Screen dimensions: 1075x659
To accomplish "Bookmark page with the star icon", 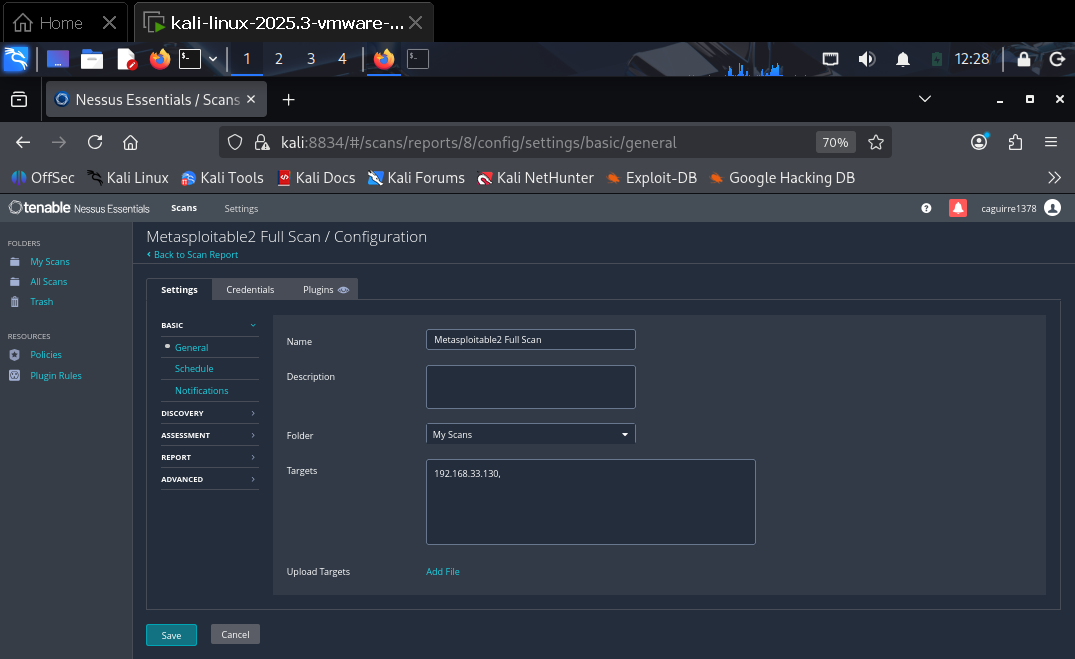I will tap(876, 142).
